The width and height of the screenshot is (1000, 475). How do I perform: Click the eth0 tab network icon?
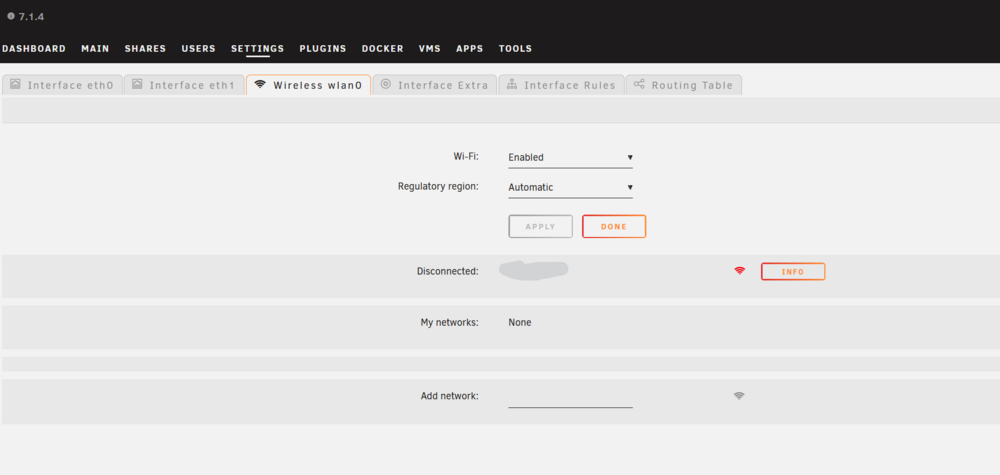[15, 84]
